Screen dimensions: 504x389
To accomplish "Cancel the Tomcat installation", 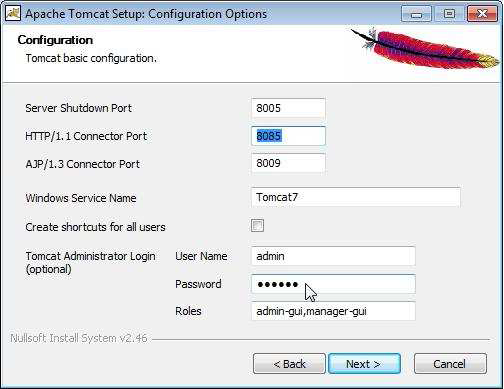I will pyautogui.click(x=450, y=364).
